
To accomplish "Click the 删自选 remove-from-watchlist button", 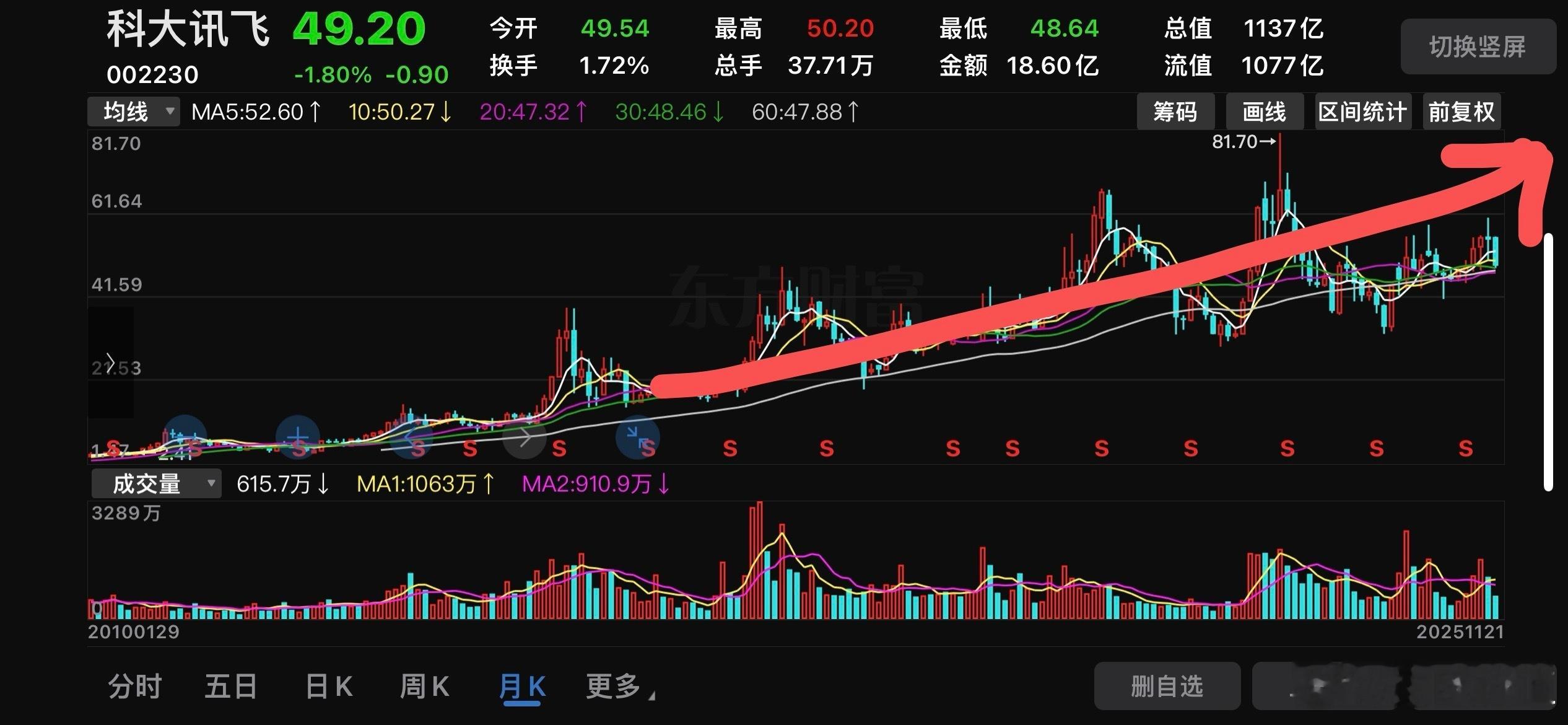I will tap(1167, 686).
